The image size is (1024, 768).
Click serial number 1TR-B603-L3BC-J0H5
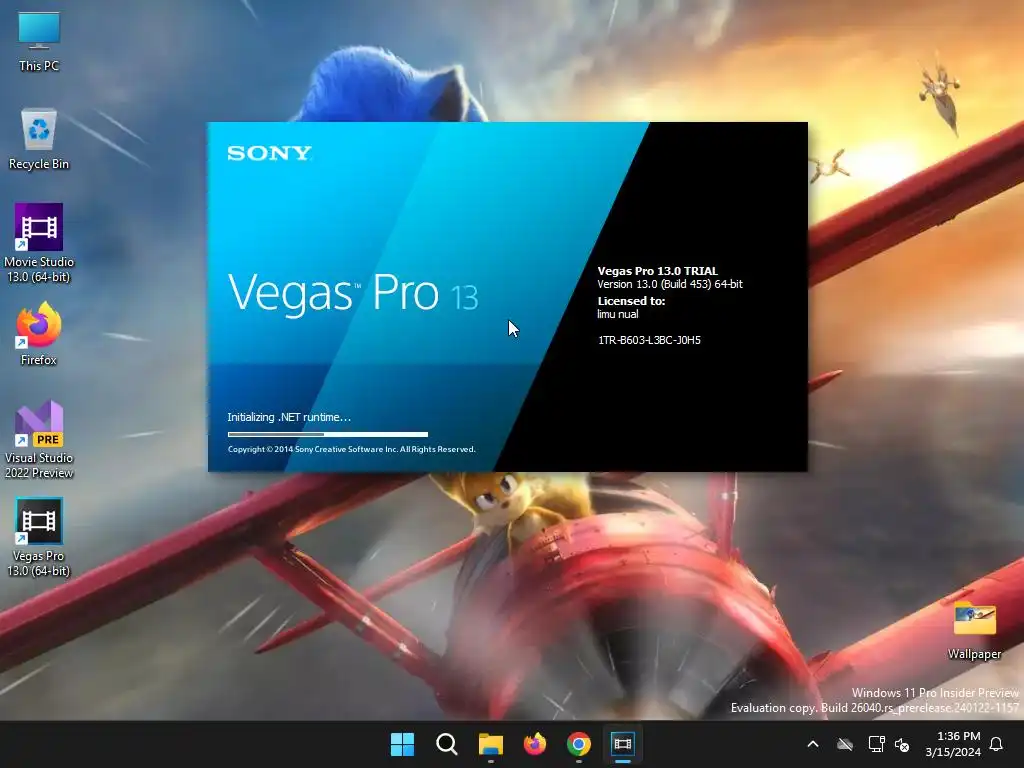click(x=649, y=340)
